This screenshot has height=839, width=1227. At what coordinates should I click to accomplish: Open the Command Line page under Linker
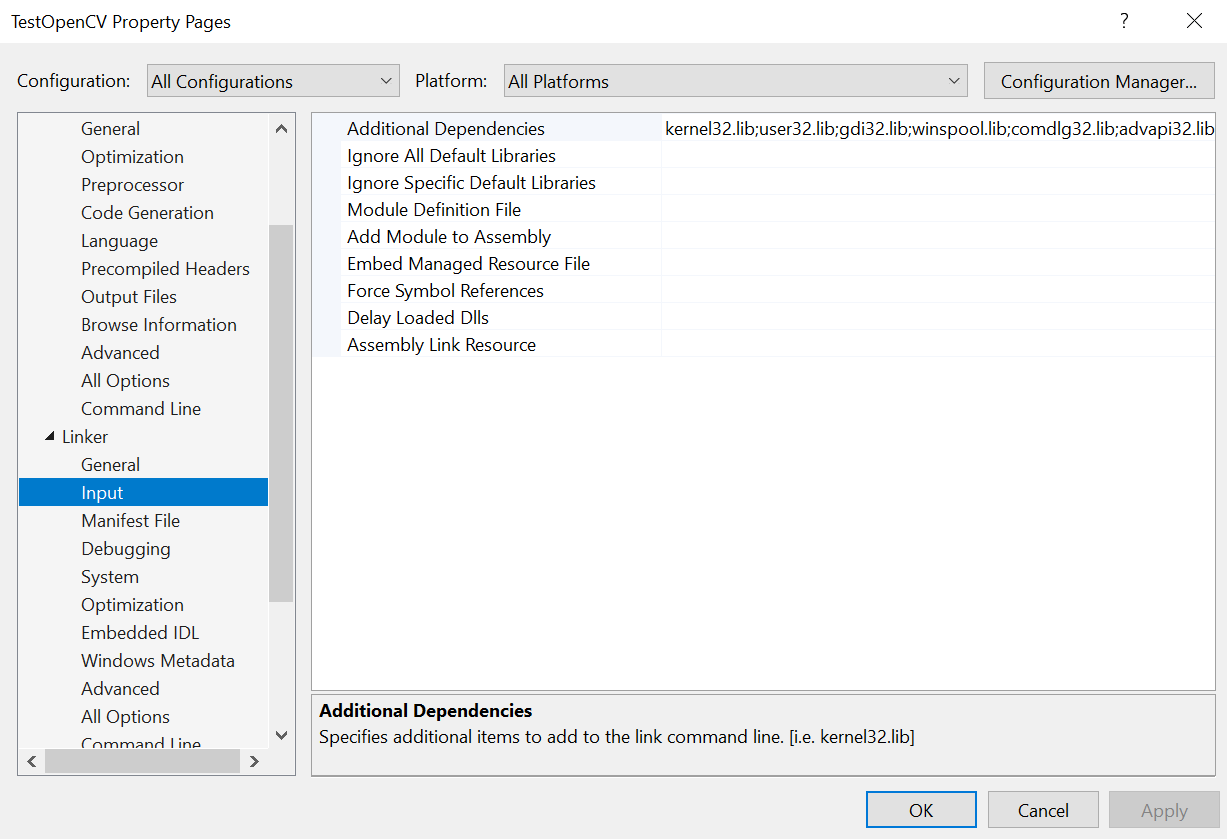tap(141, 742)
